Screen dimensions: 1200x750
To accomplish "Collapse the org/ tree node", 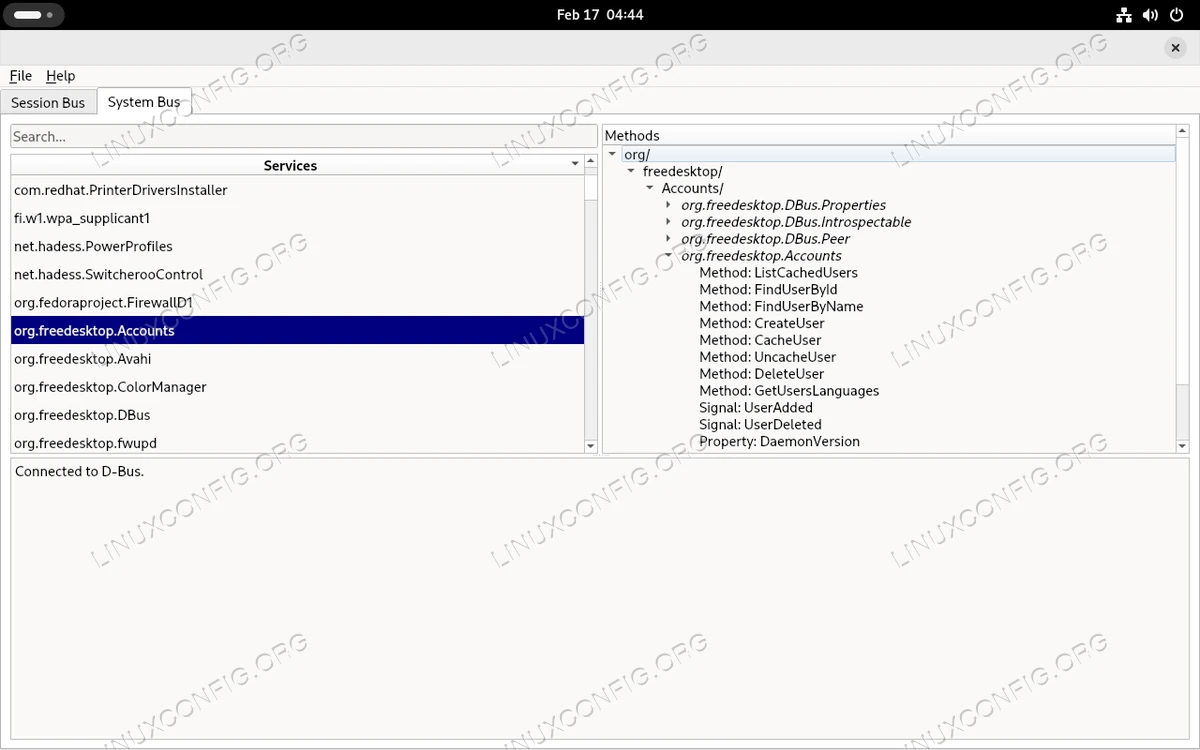I will [x=612, y=154].
